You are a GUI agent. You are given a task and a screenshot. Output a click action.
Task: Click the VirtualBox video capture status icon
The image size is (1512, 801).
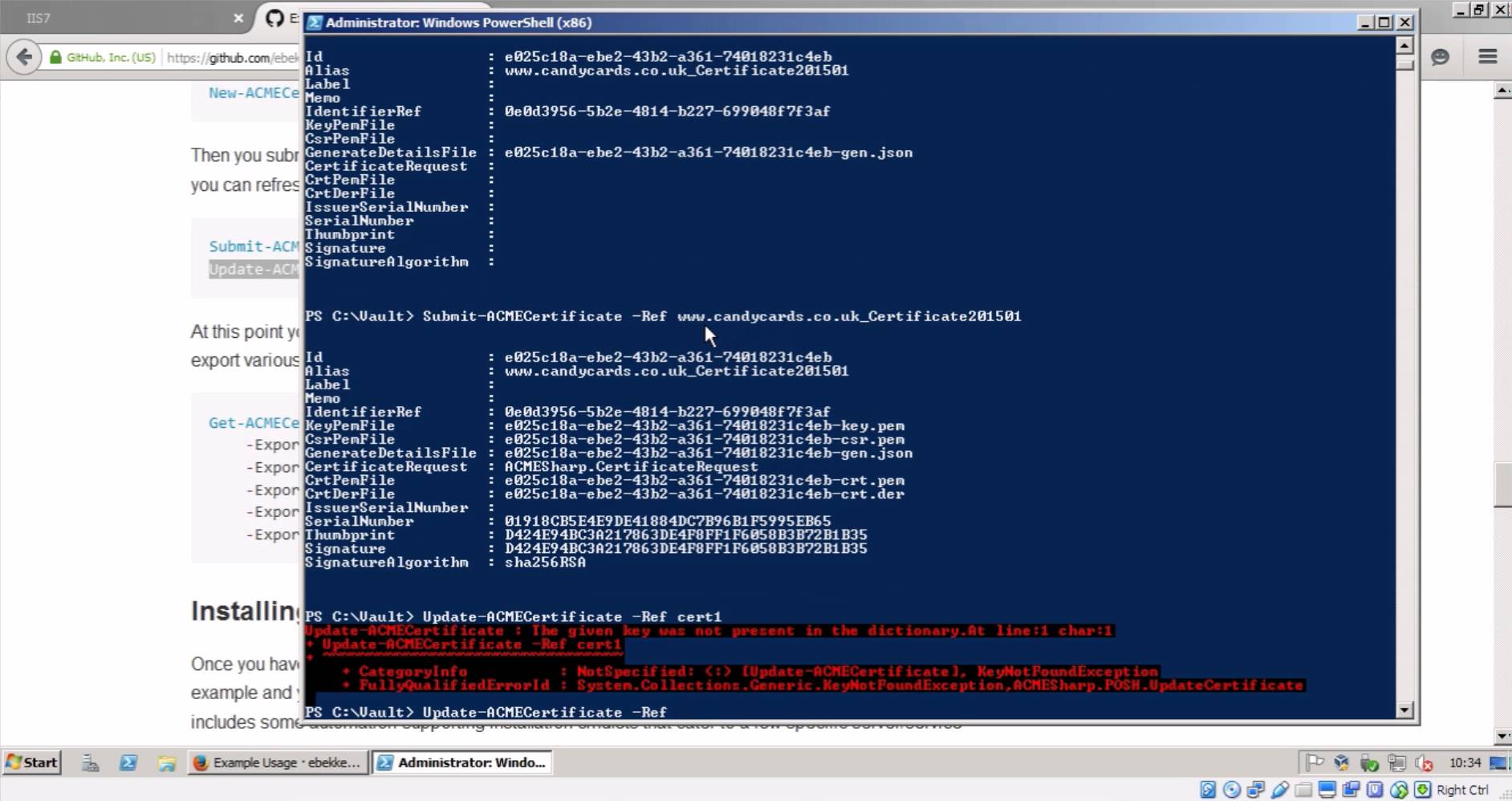tap(1351, 790)
